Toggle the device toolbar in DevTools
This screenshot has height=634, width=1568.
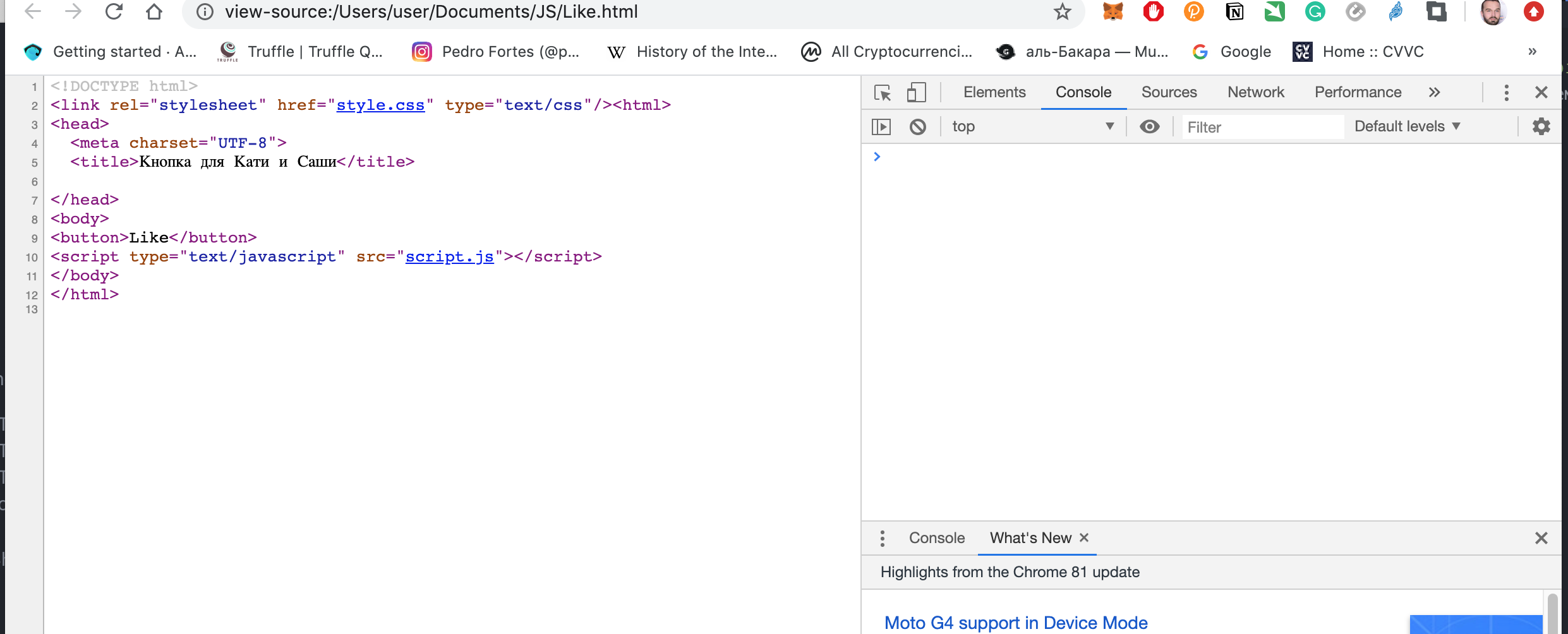point(916,93)
